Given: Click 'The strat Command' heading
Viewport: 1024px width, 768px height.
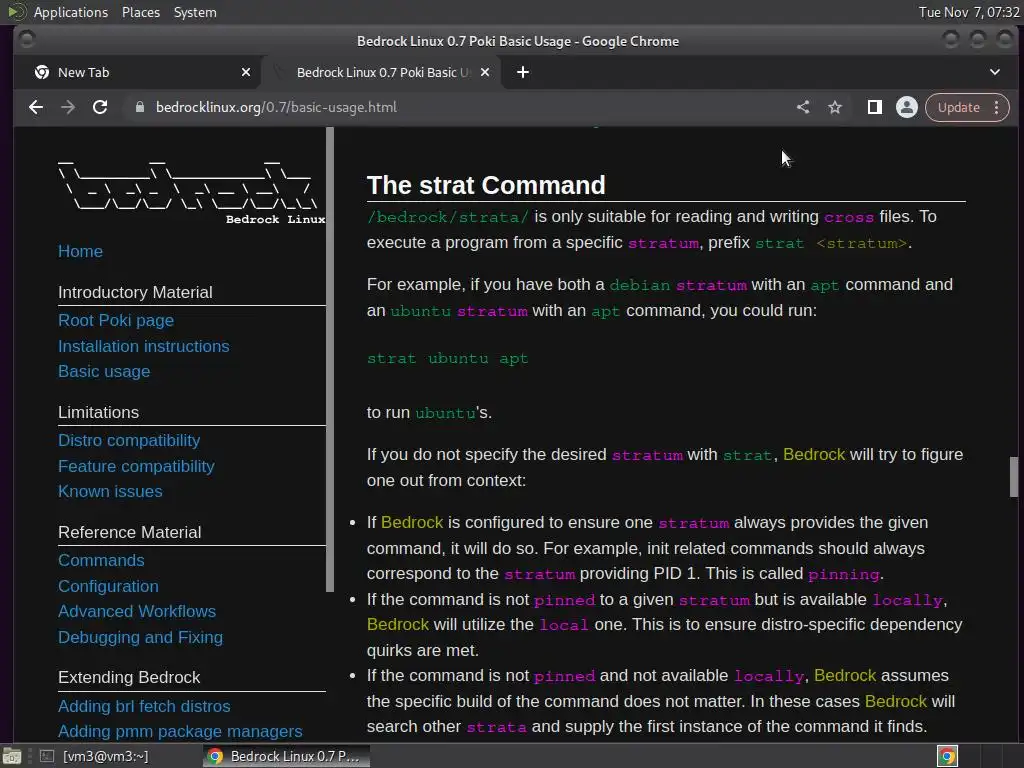Looking at the screenshot, I should click(x=486, y=185).
